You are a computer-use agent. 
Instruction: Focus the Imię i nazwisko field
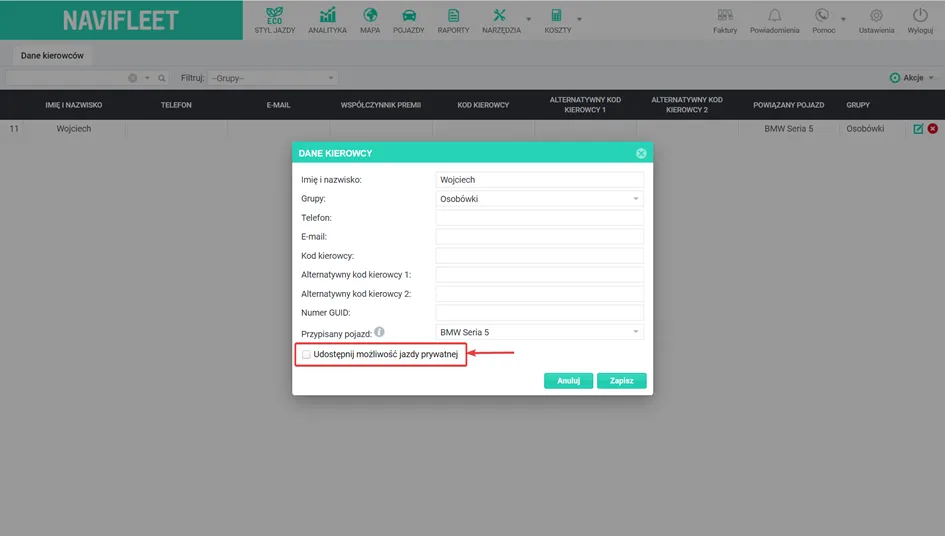coord(539,180)
